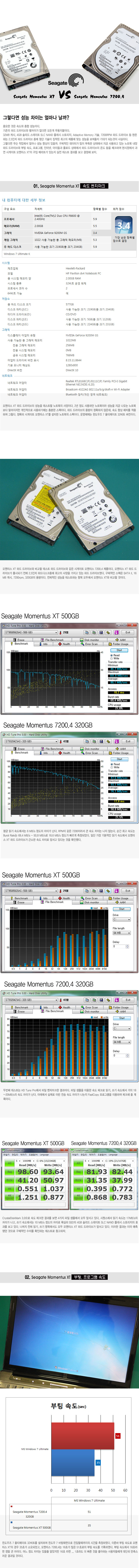Click Exit in HD Tune XT transfer-rate window
This screenshot has height=1568, width=139.
(x=127, y=633)
